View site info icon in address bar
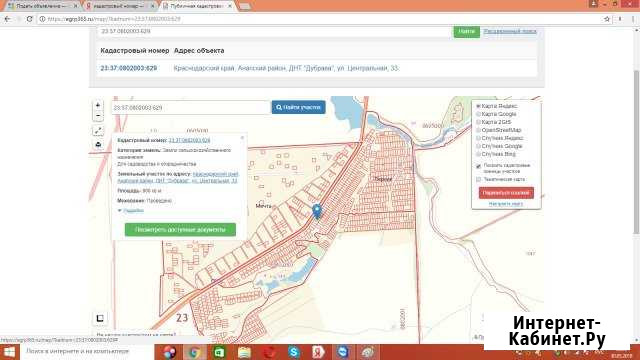This screenshot has height=360, width=640. click(x=42, y=19)
